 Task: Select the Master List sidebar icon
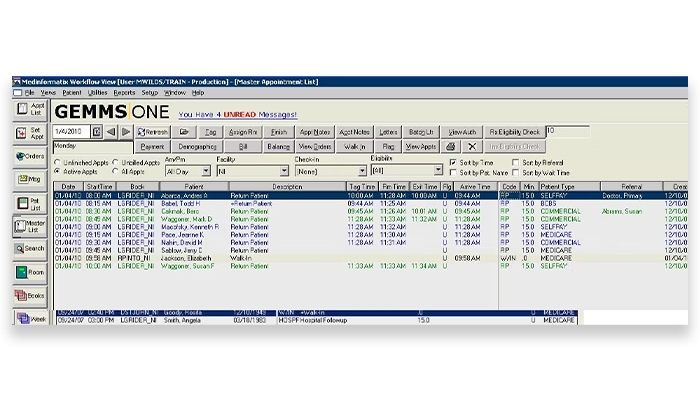(x=30, y=226)
